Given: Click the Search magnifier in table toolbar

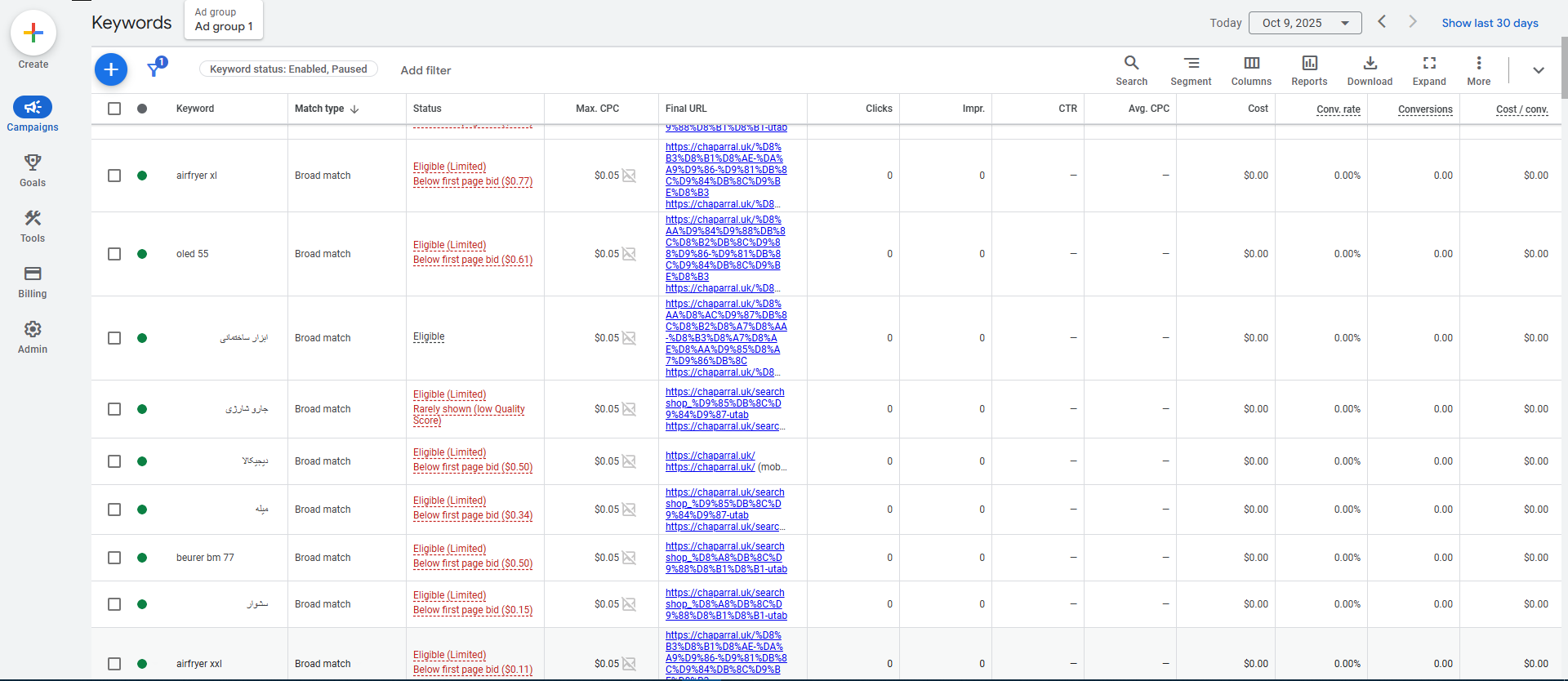Looking at the screenshot, I should point(1131,69).
